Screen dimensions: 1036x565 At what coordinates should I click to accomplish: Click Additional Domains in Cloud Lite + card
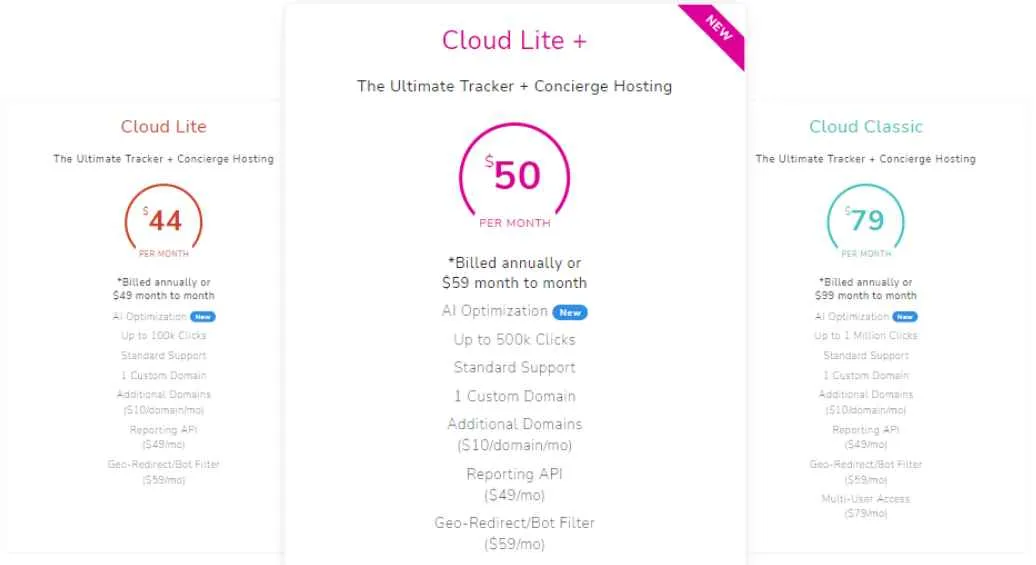(515, 424)
